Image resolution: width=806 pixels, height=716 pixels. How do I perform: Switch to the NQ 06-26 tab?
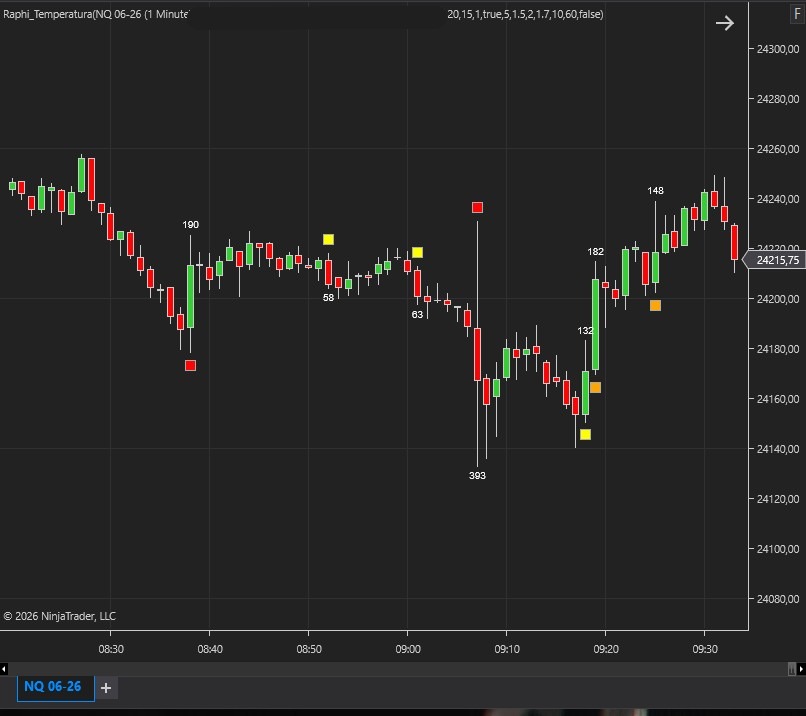pos(55,687)
